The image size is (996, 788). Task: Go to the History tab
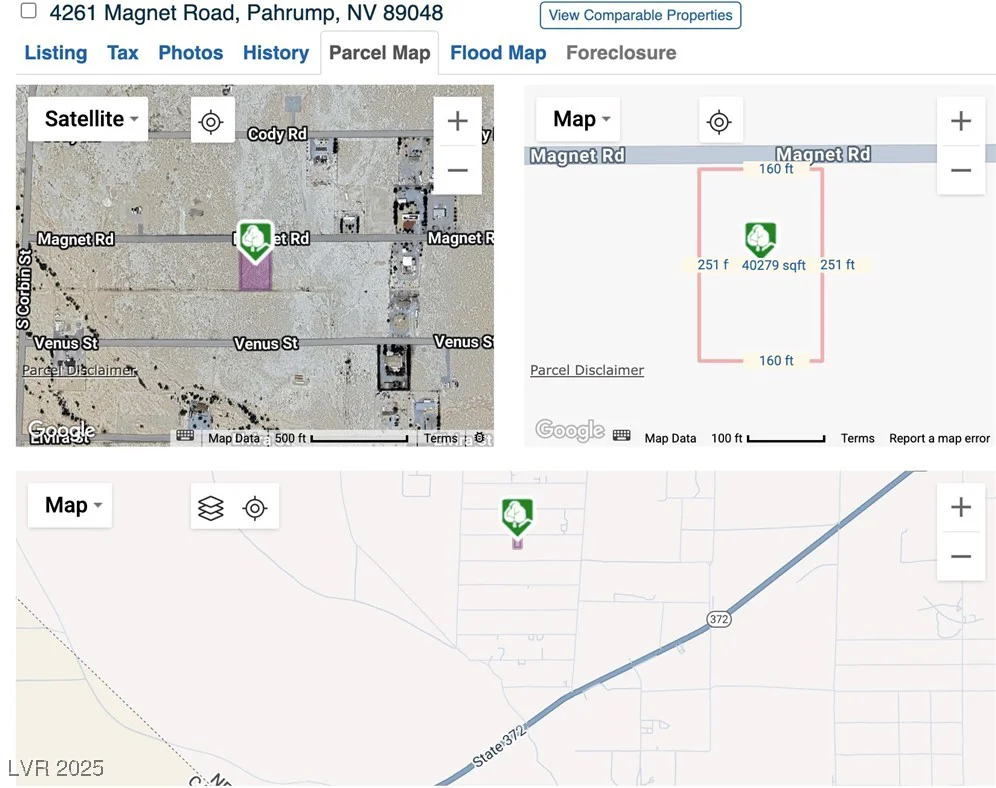click(276, 53)
